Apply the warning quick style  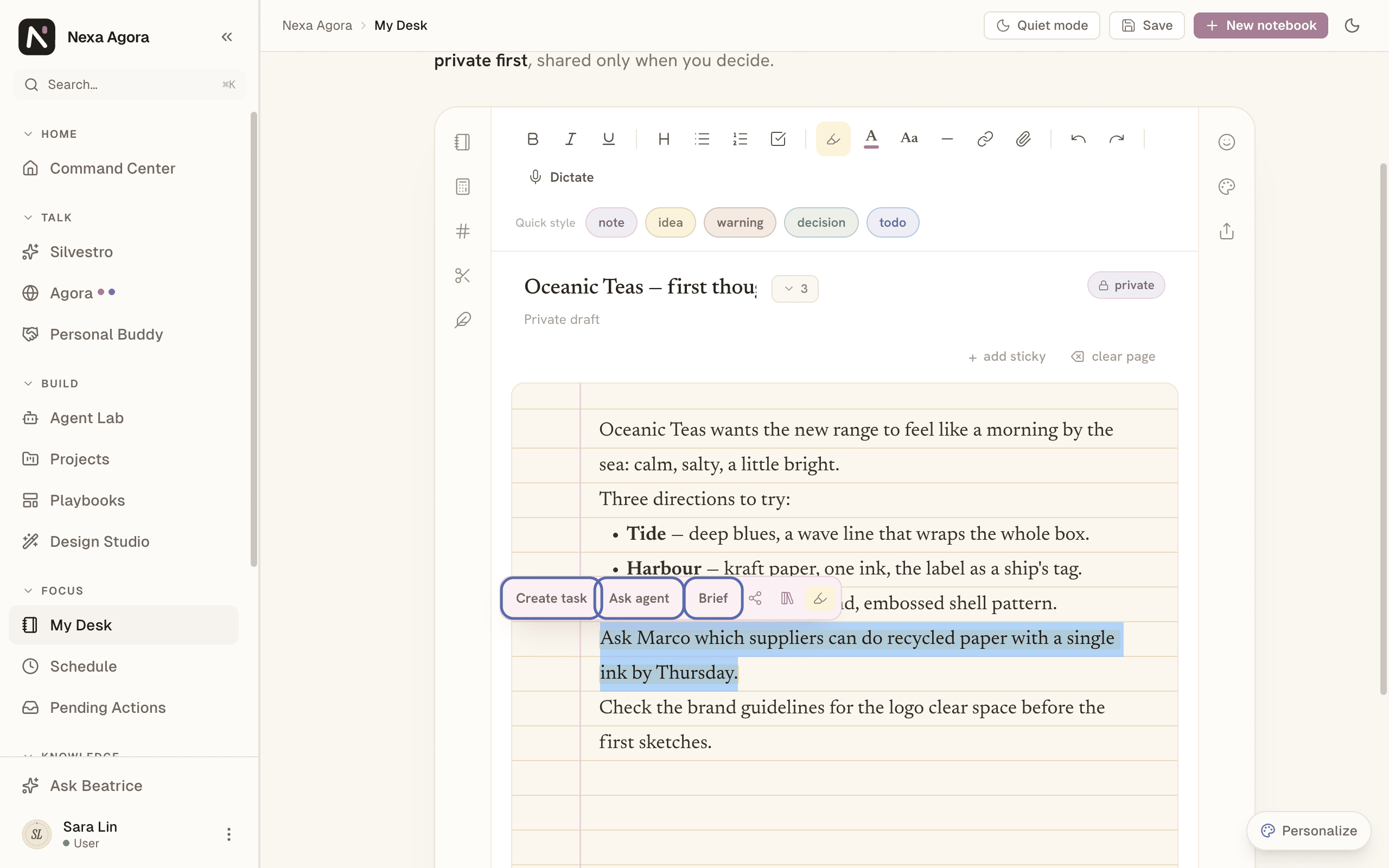click(x=740, y=223)
